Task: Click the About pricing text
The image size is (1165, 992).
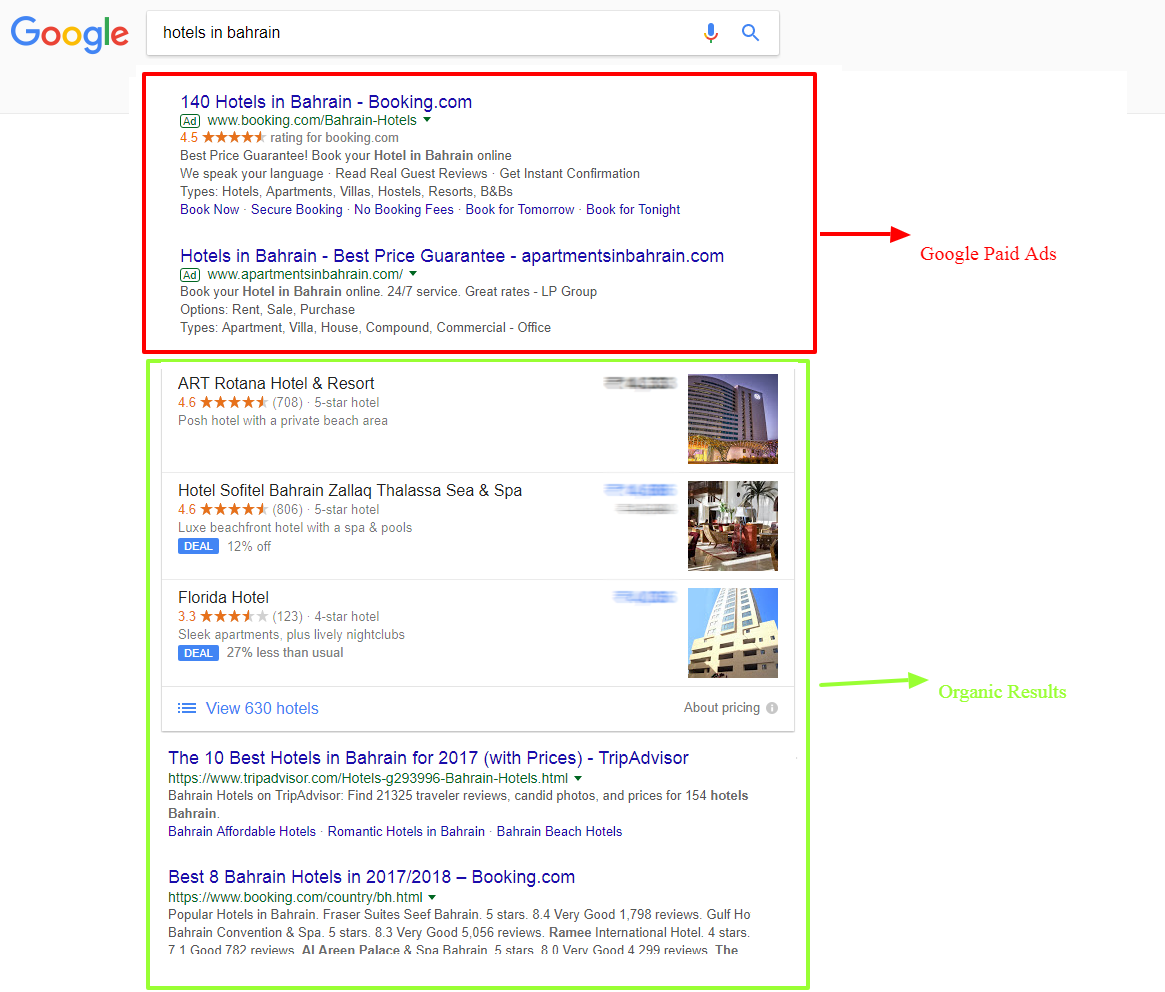Action: [721, 707]
